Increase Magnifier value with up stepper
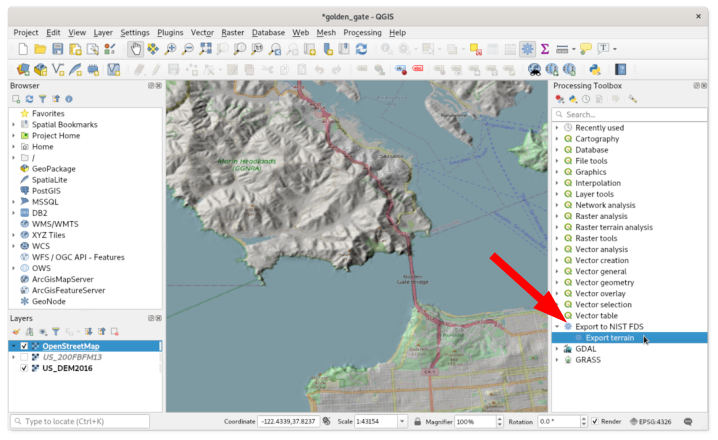This screenshot has width=718, height=440. click(x=500, y=419)
